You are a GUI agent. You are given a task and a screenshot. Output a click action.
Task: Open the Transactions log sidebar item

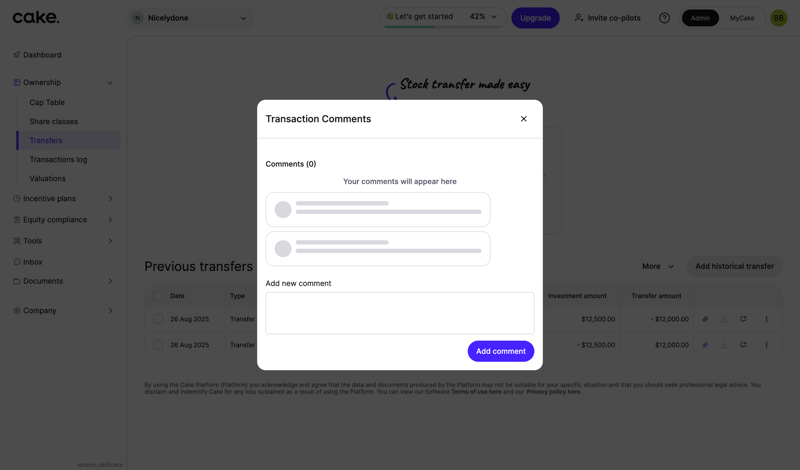(58, 159)
